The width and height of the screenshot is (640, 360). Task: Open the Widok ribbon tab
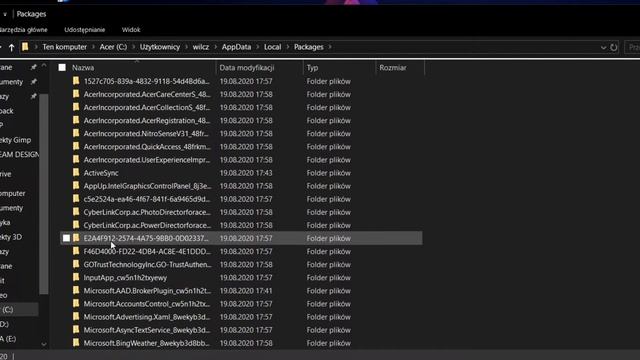point(131,30)
